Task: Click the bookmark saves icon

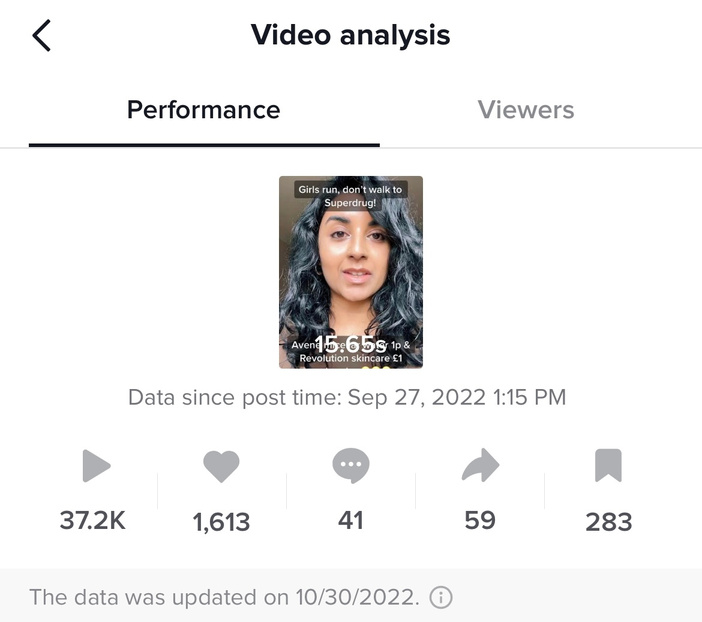Action: 608,465
